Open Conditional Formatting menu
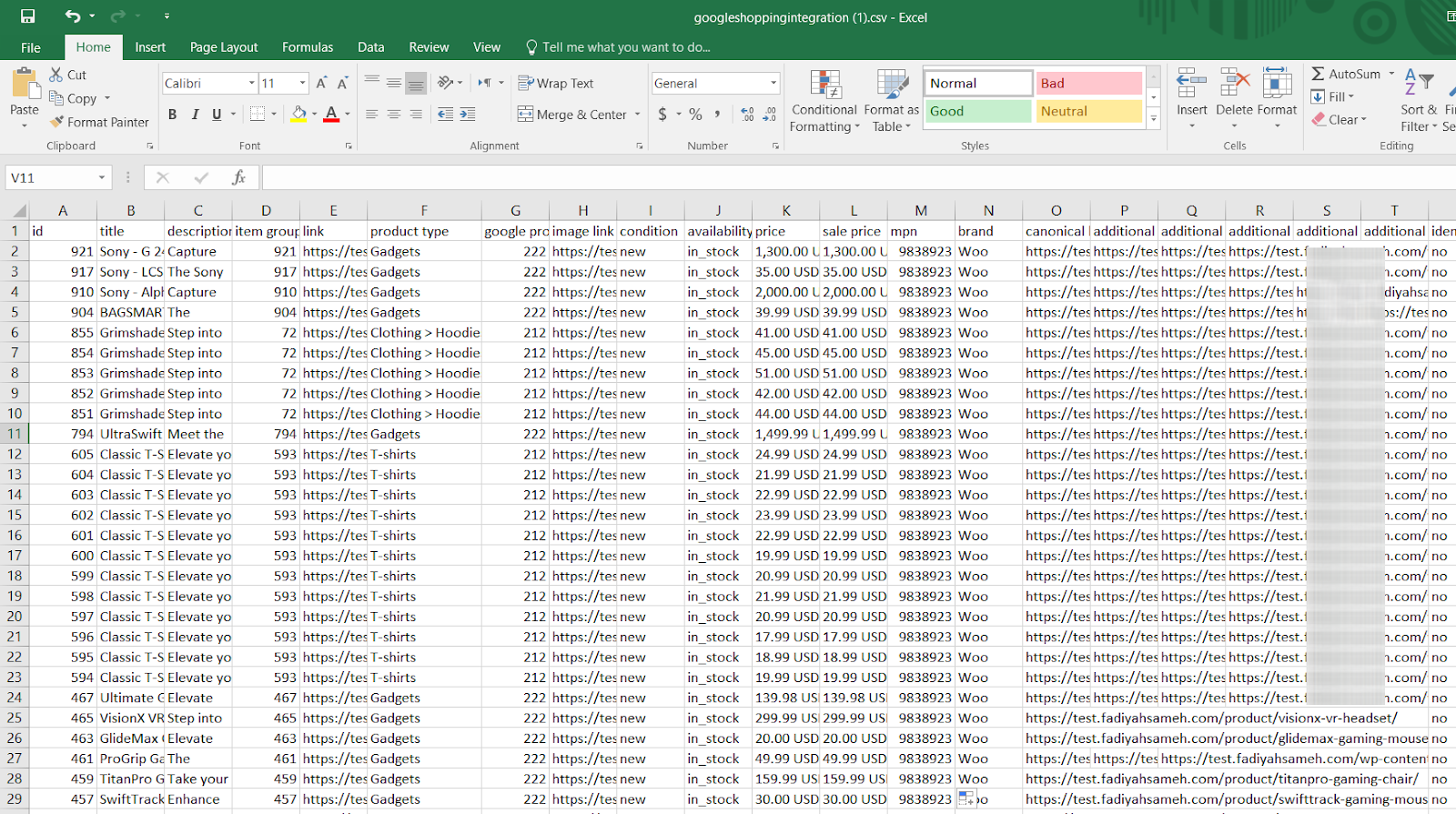 click(x=824, y=101)
